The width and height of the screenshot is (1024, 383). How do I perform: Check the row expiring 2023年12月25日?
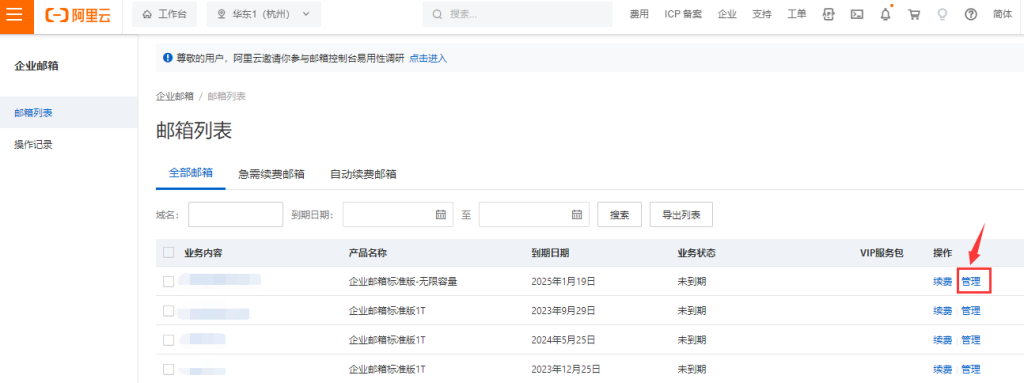[168, 369]
